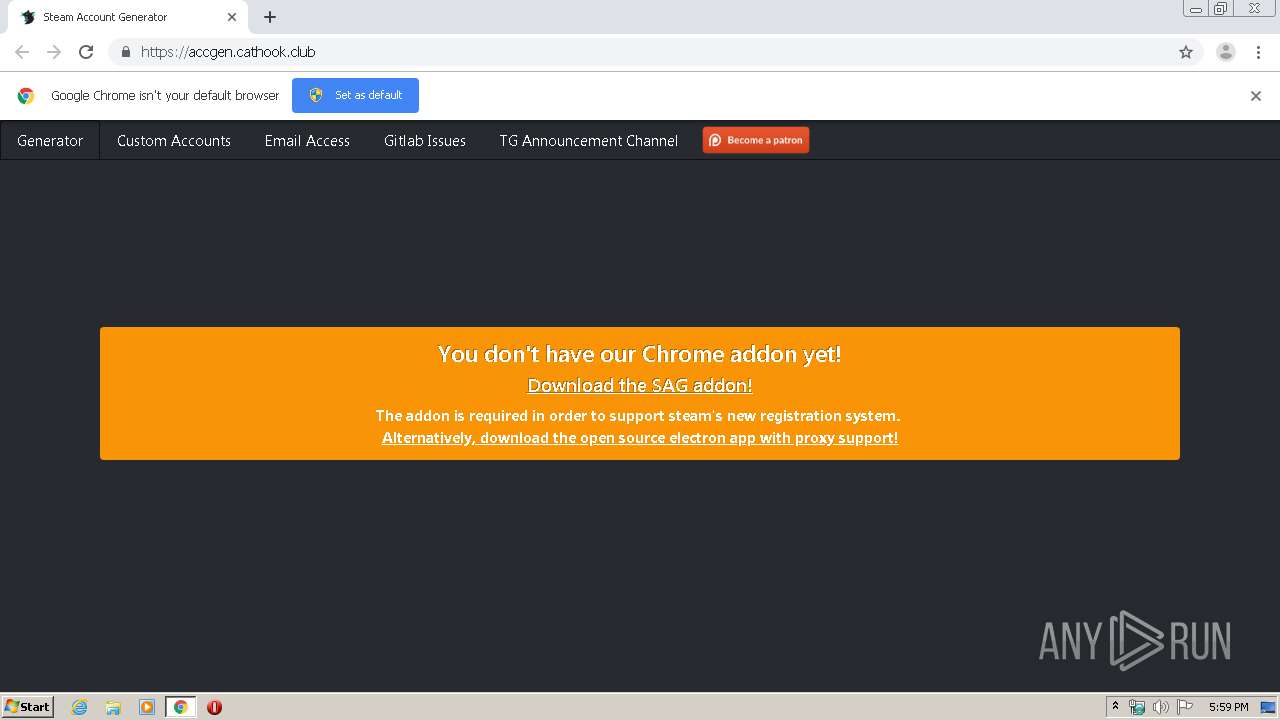Visit TG Announcement Channel
Viewport: 1280px width, 720px height.
(589, 141)
